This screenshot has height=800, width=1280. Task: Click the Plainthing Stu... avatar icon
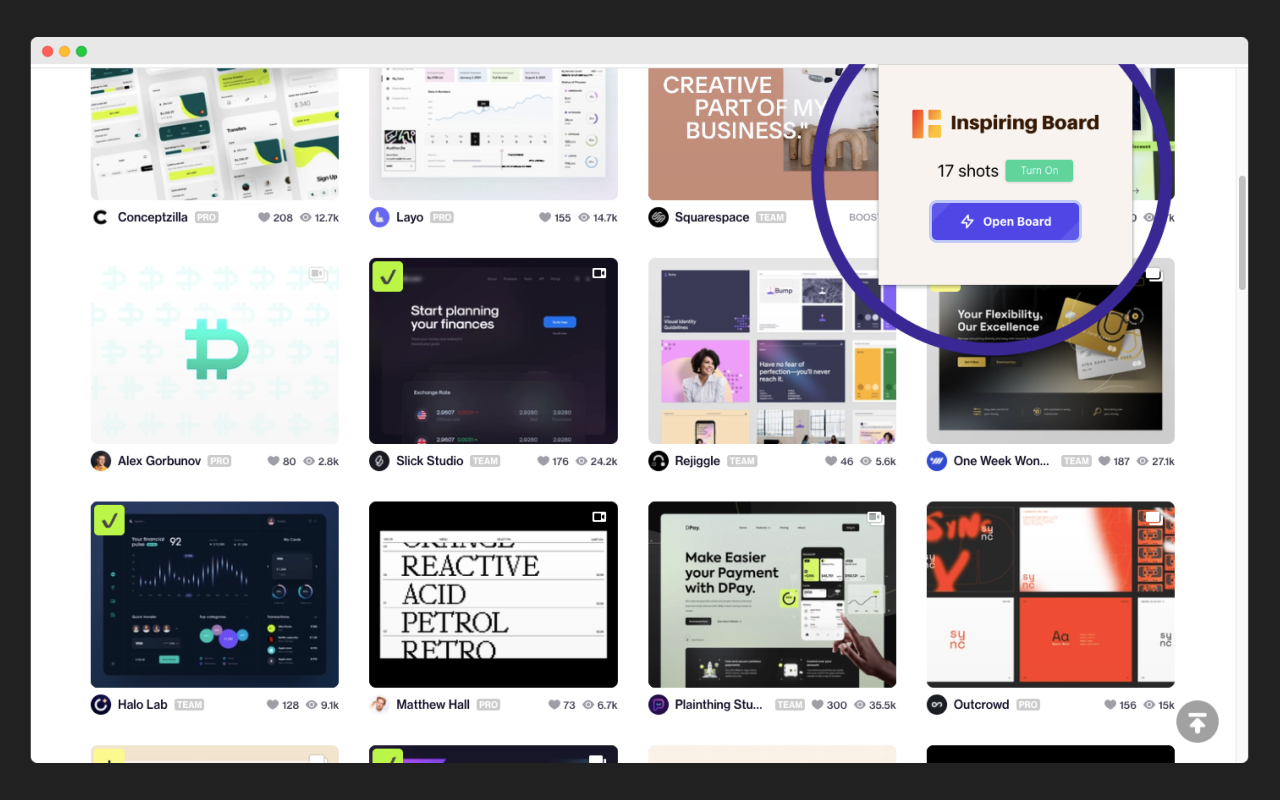tap(658, 705)
